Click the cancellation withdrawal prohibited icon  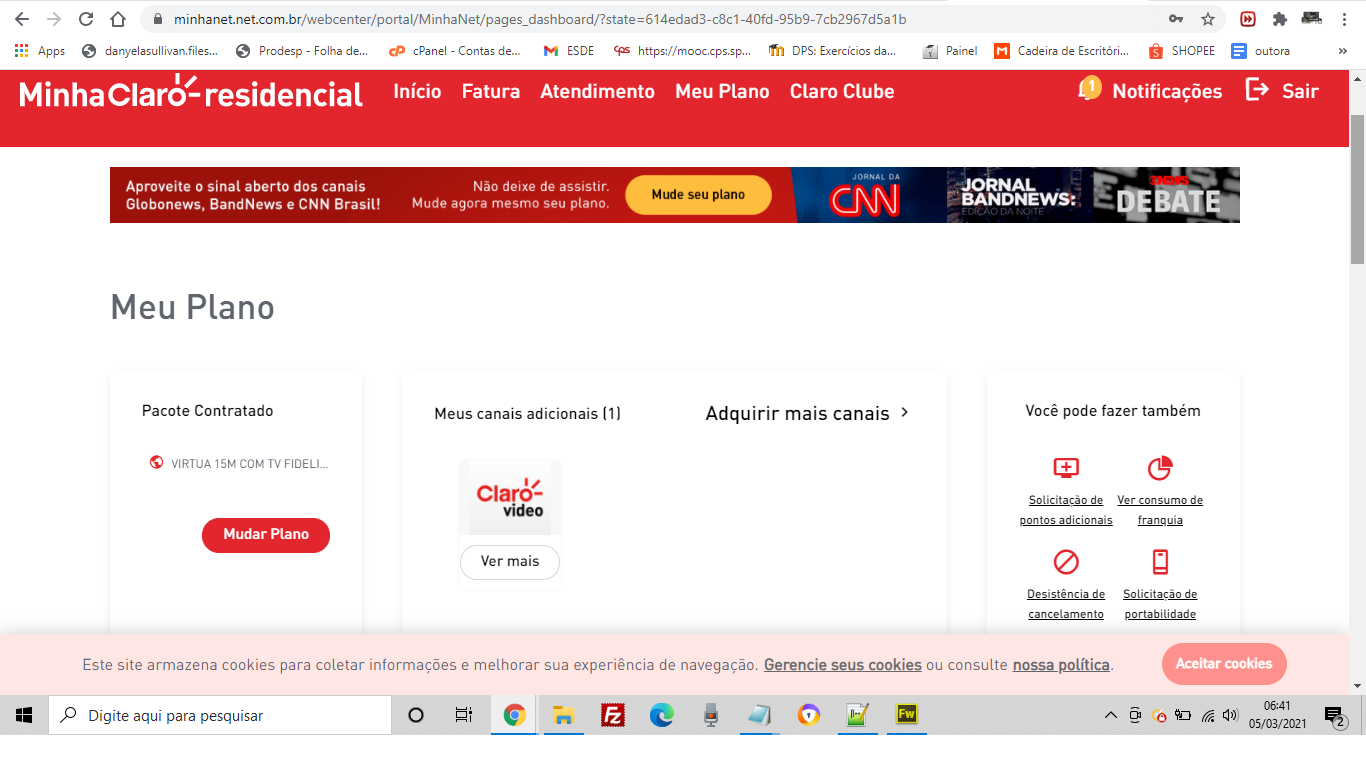(x=1066, y=562)
